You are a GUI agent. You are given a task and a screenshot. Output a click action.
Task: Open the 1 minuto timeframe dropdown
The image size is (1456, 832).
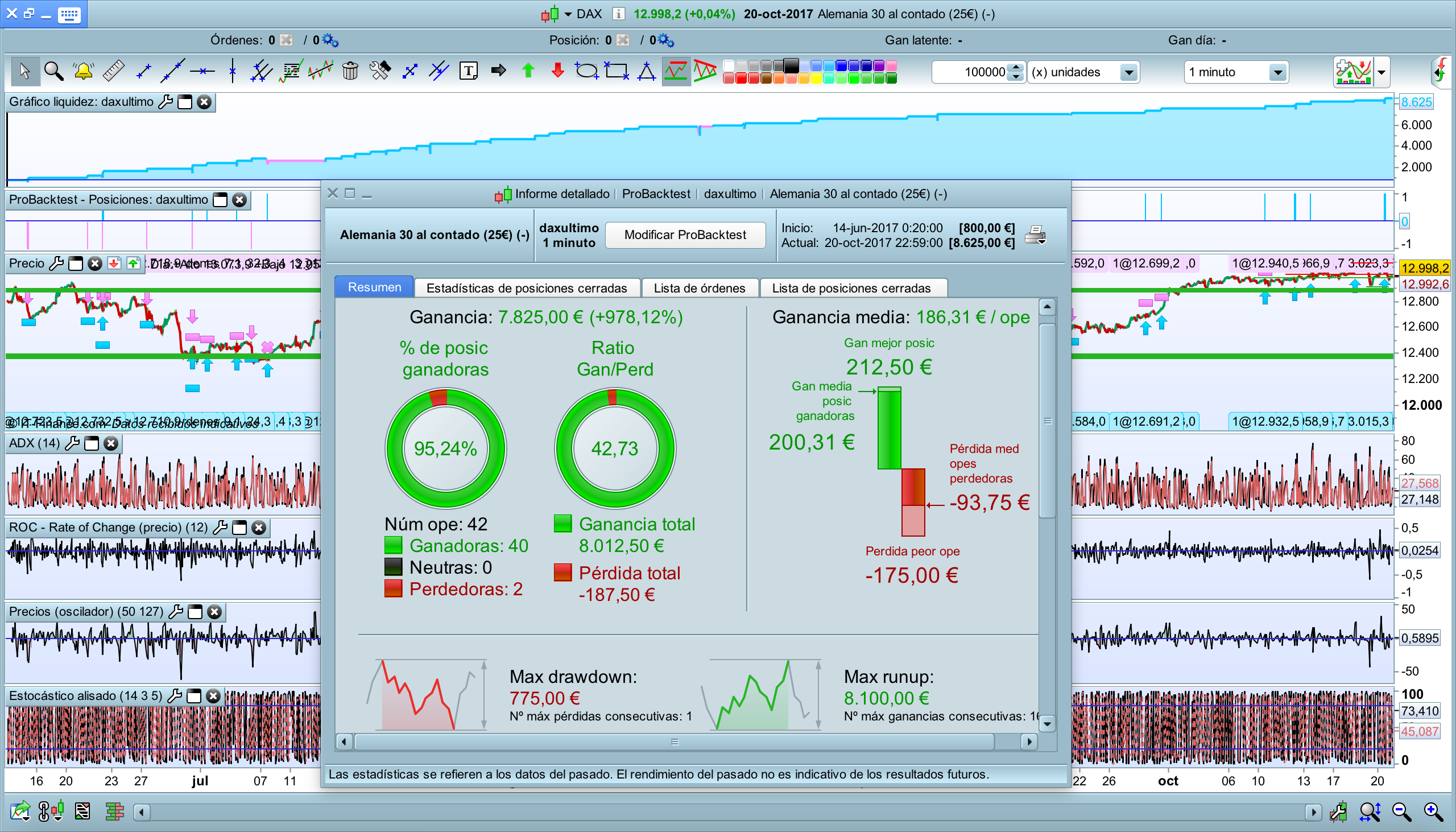click(1277, 73)
